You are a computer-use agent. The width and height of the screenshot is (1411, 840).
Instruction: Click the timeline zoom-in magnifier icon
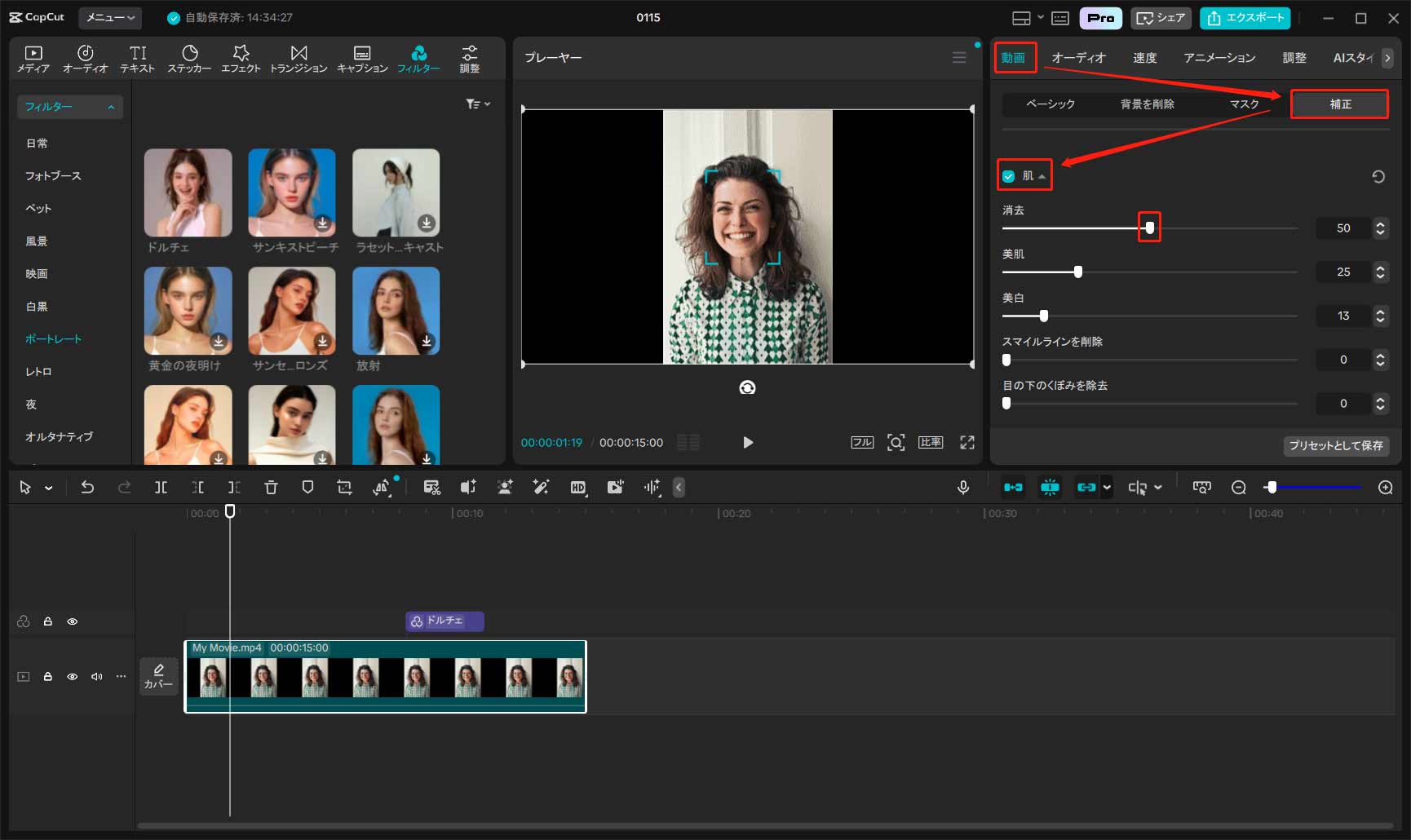[x=1385, y=488]
